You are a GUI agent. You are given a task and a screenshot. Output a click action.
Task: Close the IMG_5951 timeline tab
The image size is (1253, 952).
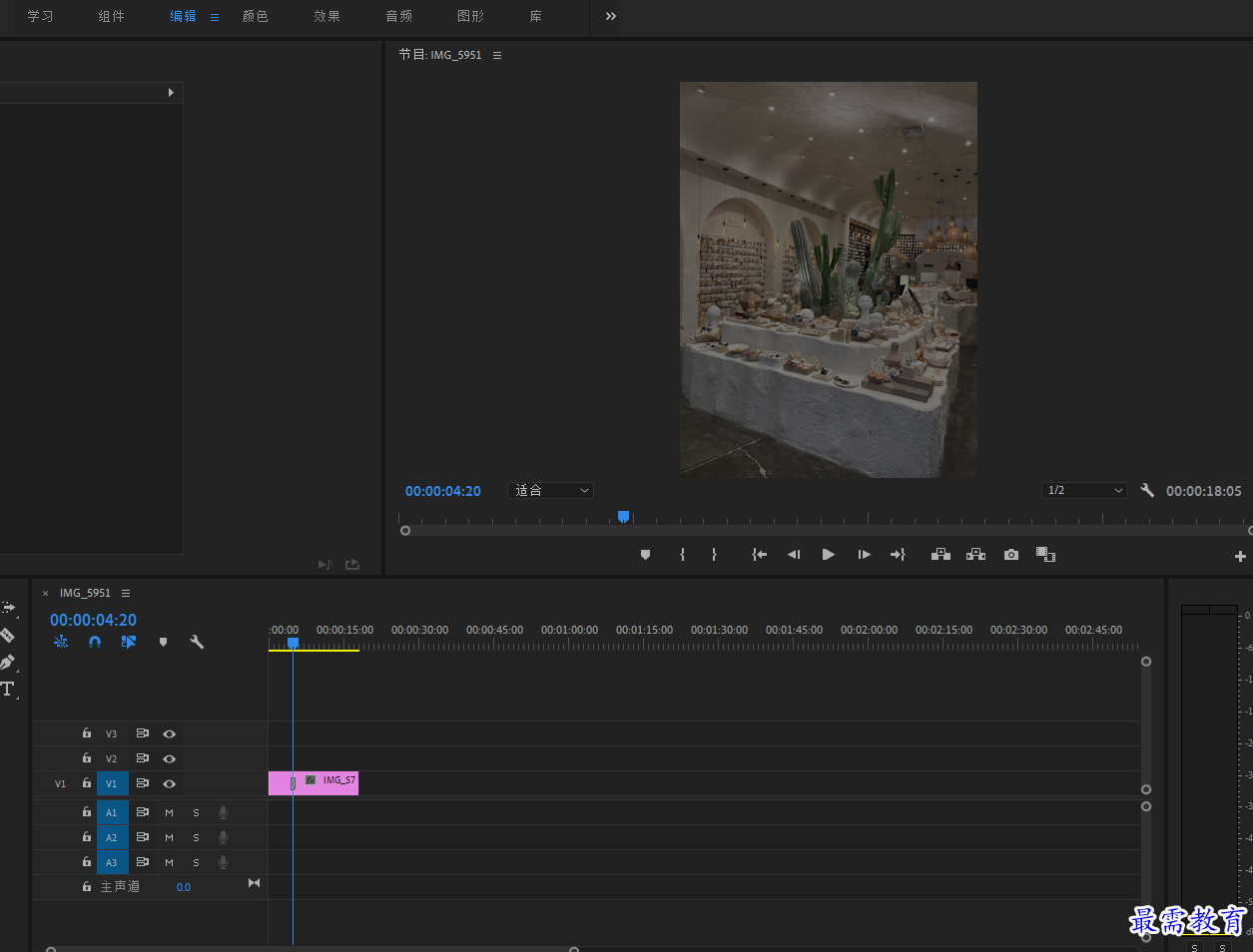[x=45, y=593]
